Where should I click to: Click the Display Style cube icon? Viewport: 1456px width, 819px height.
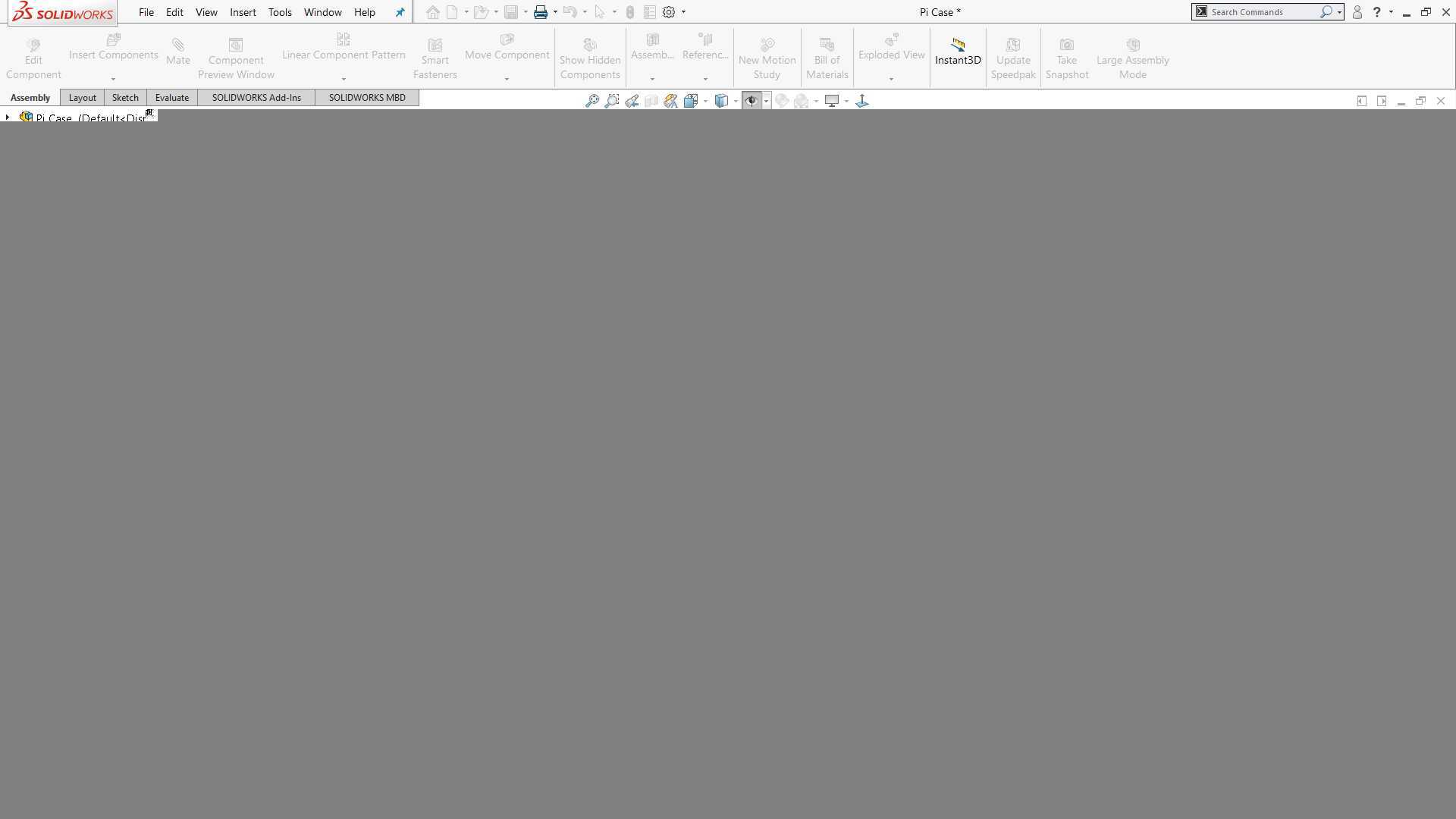tap(721, 101)
